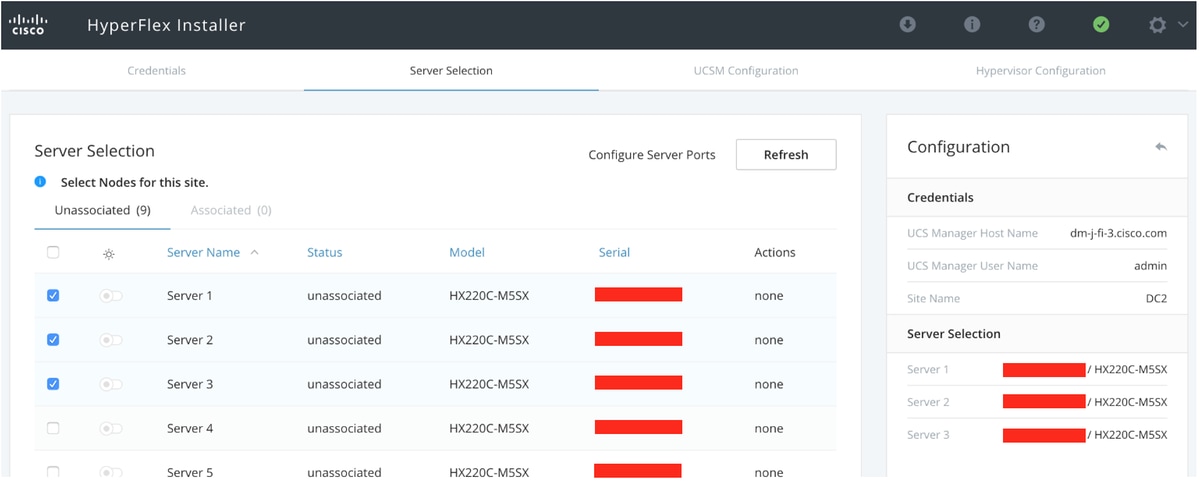Screen dimensions: 1200x482
Task: Toggle Server 4 locator LED switch
Action: [x=110, y=428]
